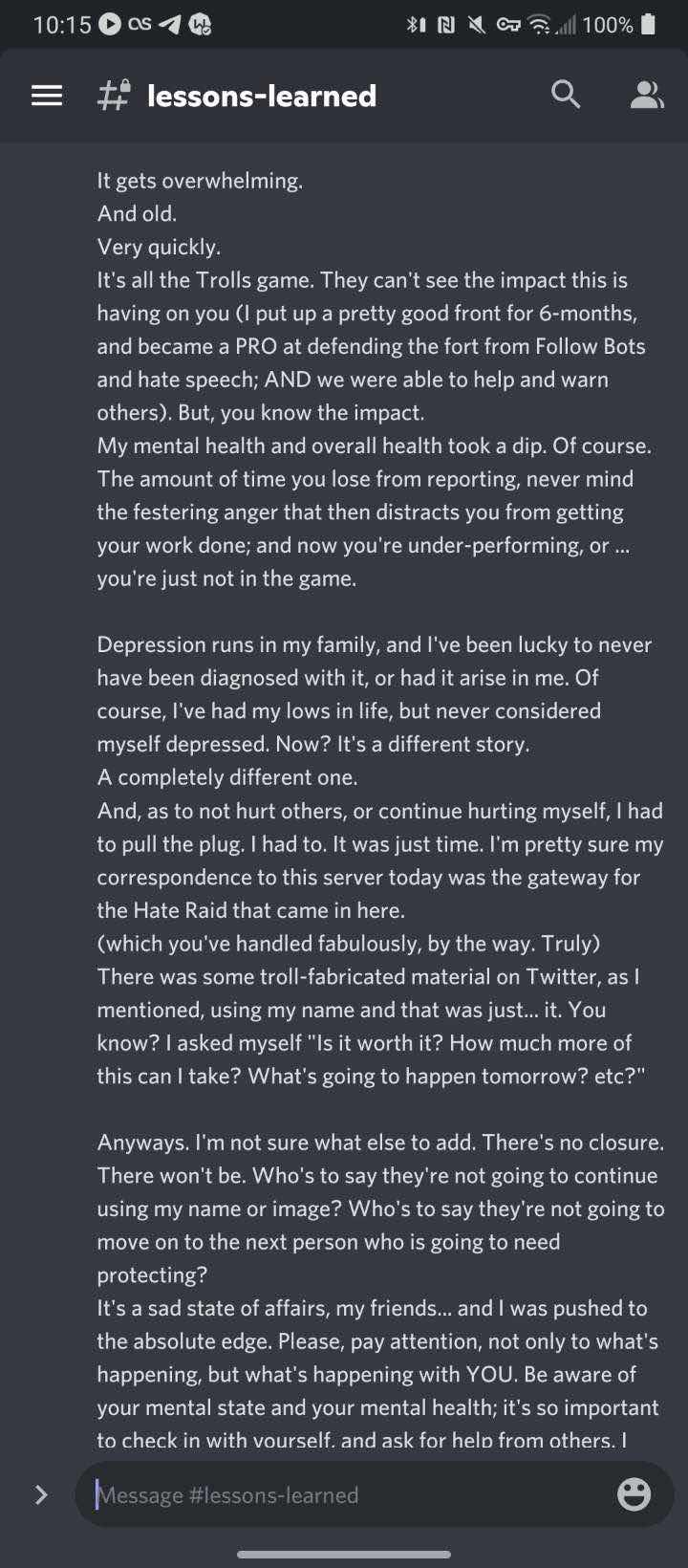Tap the 10:15 clock in status bar
The image size is (688, 1568).
[62, 26]
